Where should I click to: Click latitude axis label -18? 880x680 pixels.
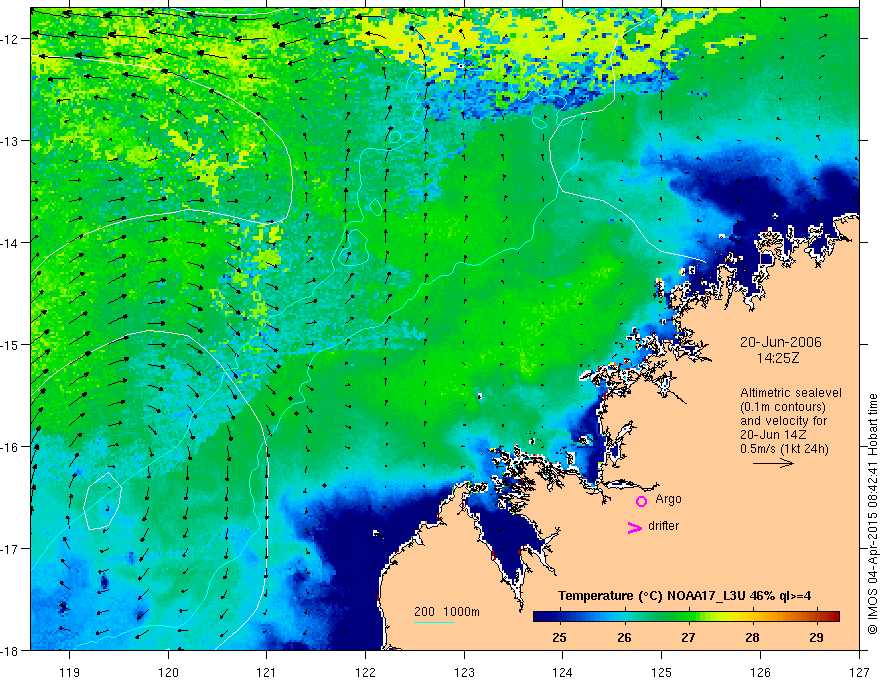pos(11,650)
